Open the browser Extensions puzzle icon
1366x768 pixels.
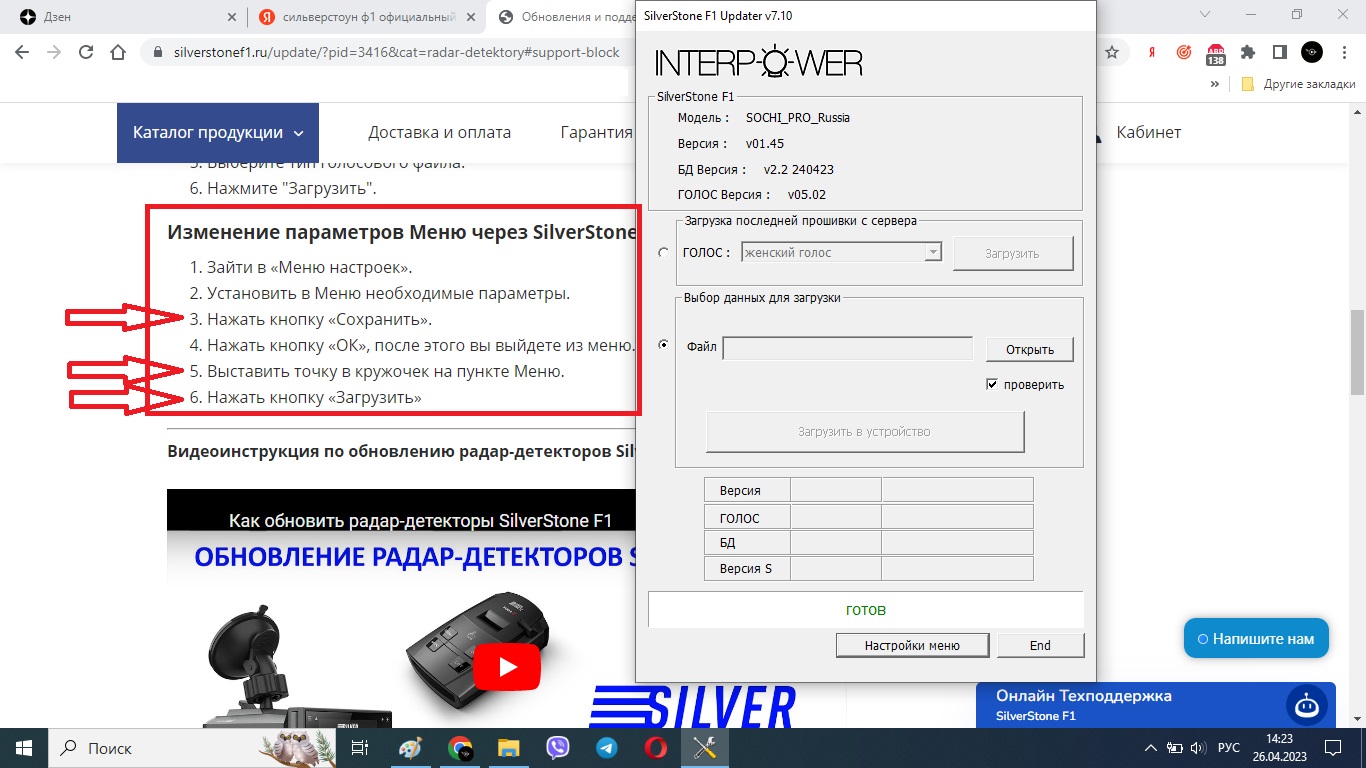[x=1247, y=53]
